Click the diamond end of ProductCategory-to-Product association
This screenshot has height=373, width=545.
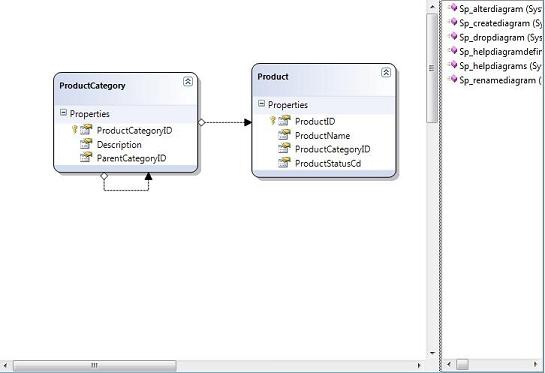point(201,122)
